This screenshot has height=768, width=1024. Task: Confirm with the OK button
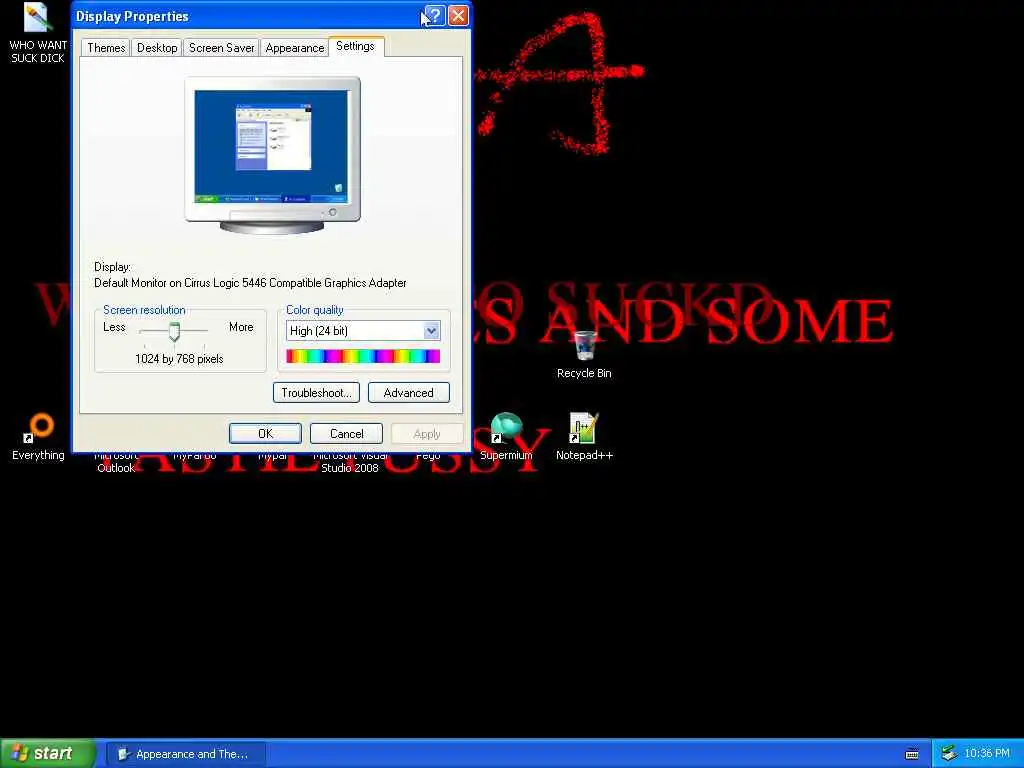click(x=265, y=434)
